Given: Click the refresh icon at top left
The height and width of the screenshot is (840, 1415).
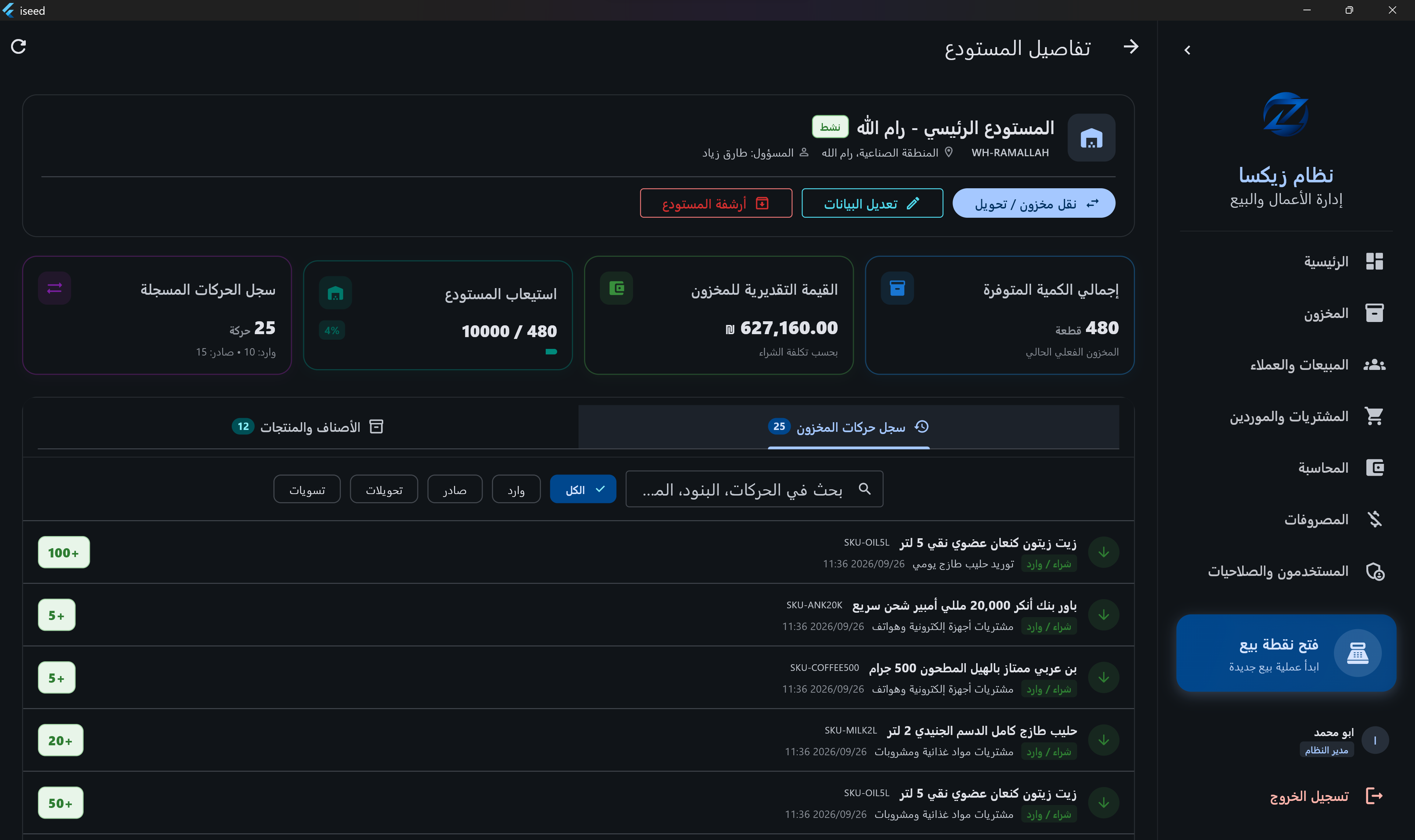Looking at the screenshot, I should pos(19,46).
